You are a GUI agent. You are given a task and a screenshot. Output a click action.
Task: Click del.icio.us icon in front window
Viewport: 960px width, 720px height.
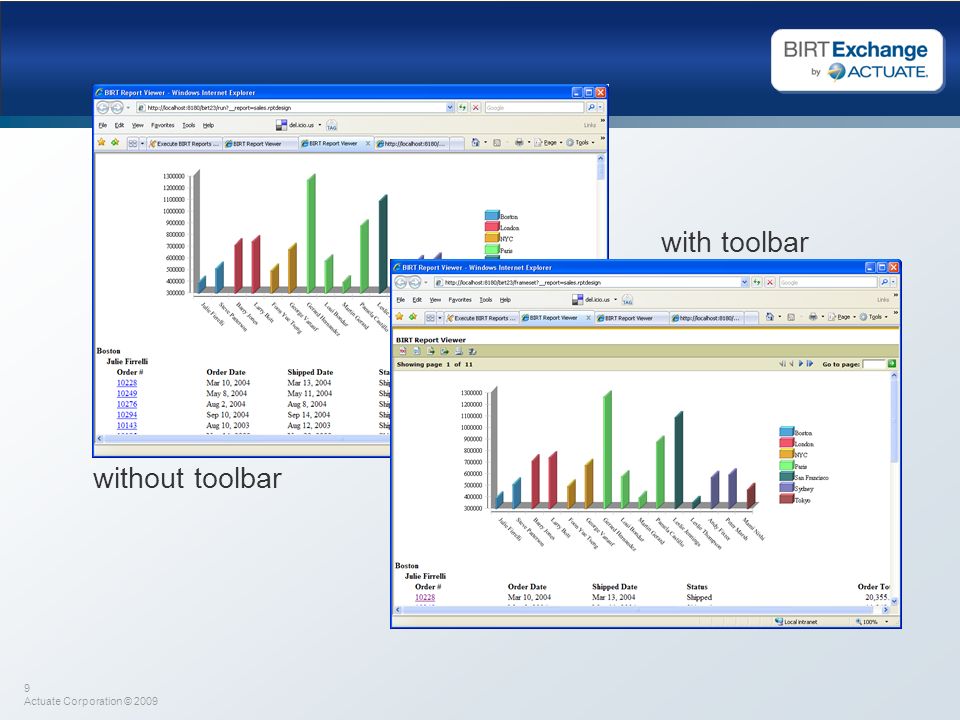[x=577, y=299]
